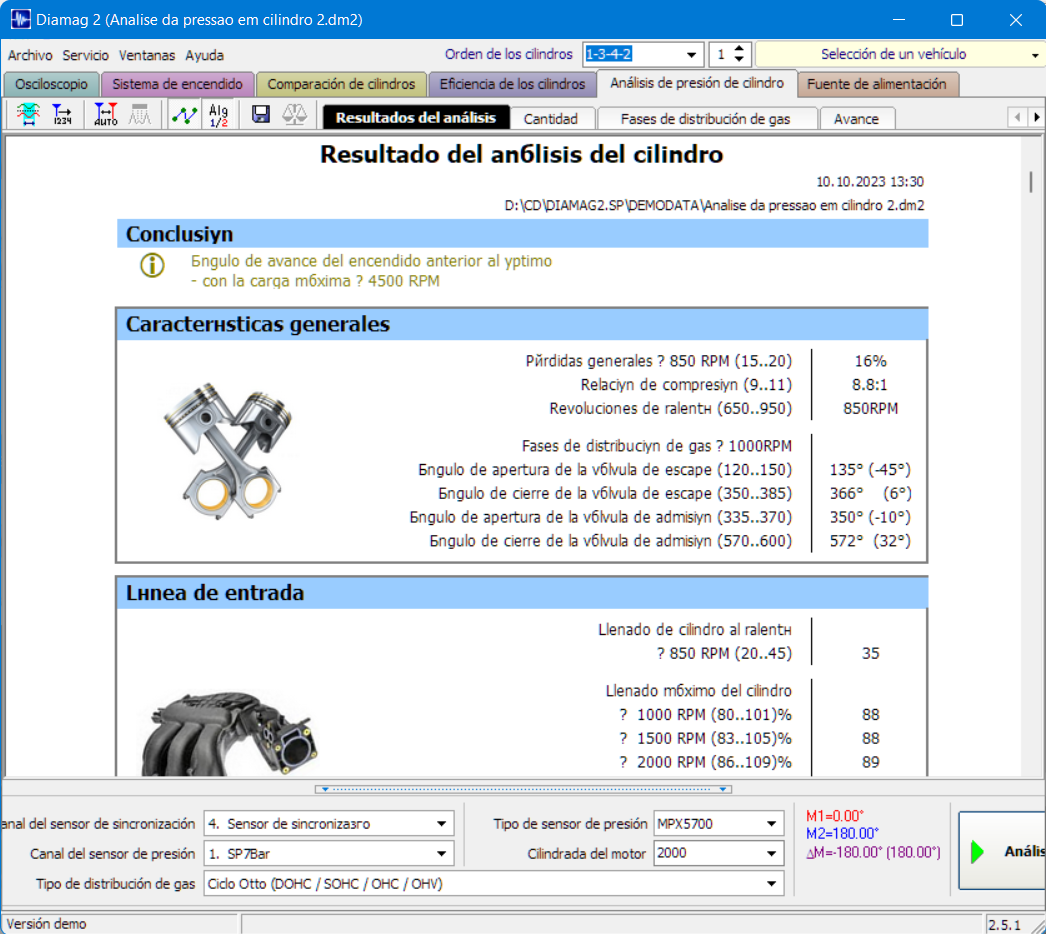Click the AUTO markers toolbar icon

click(x=105, y=115)
